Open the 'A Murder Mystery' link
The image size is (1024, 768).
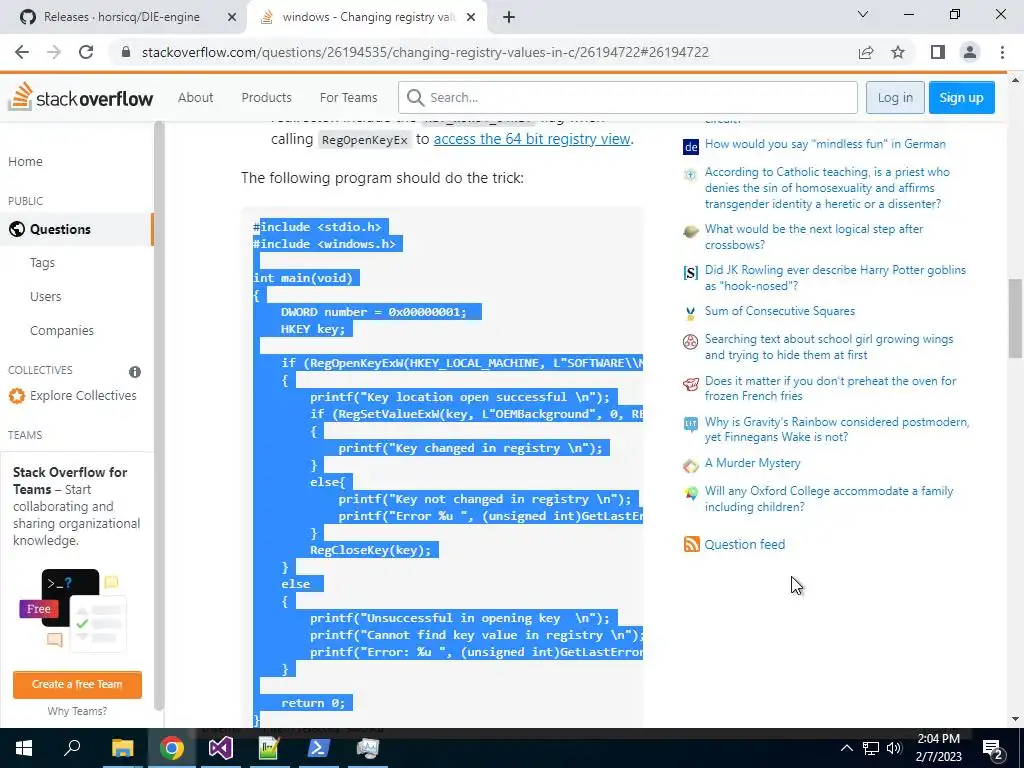point(752,463)
